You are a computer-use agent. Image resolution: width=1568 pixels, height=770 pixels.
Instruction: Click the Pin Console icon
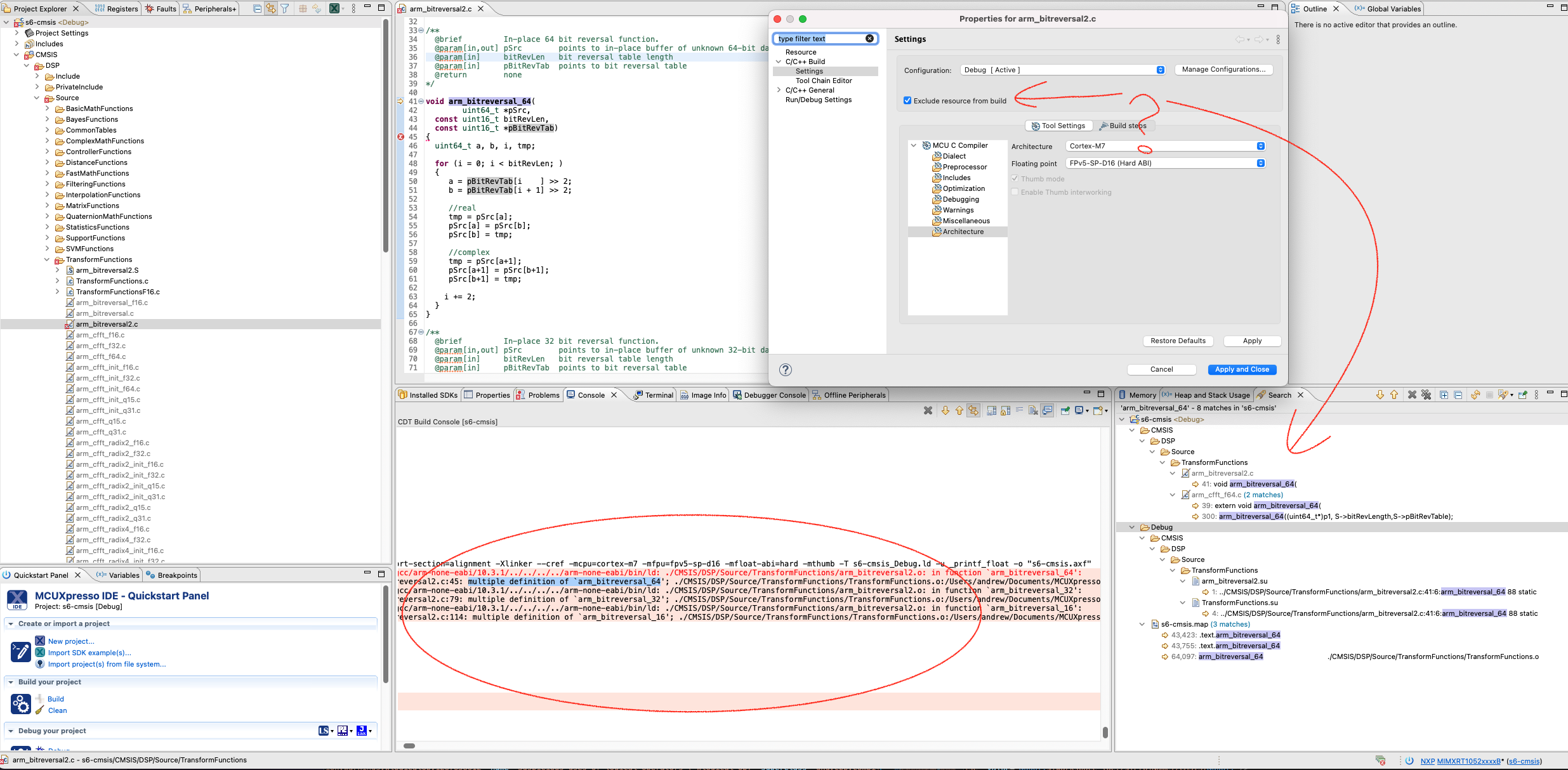(1065, 410)
